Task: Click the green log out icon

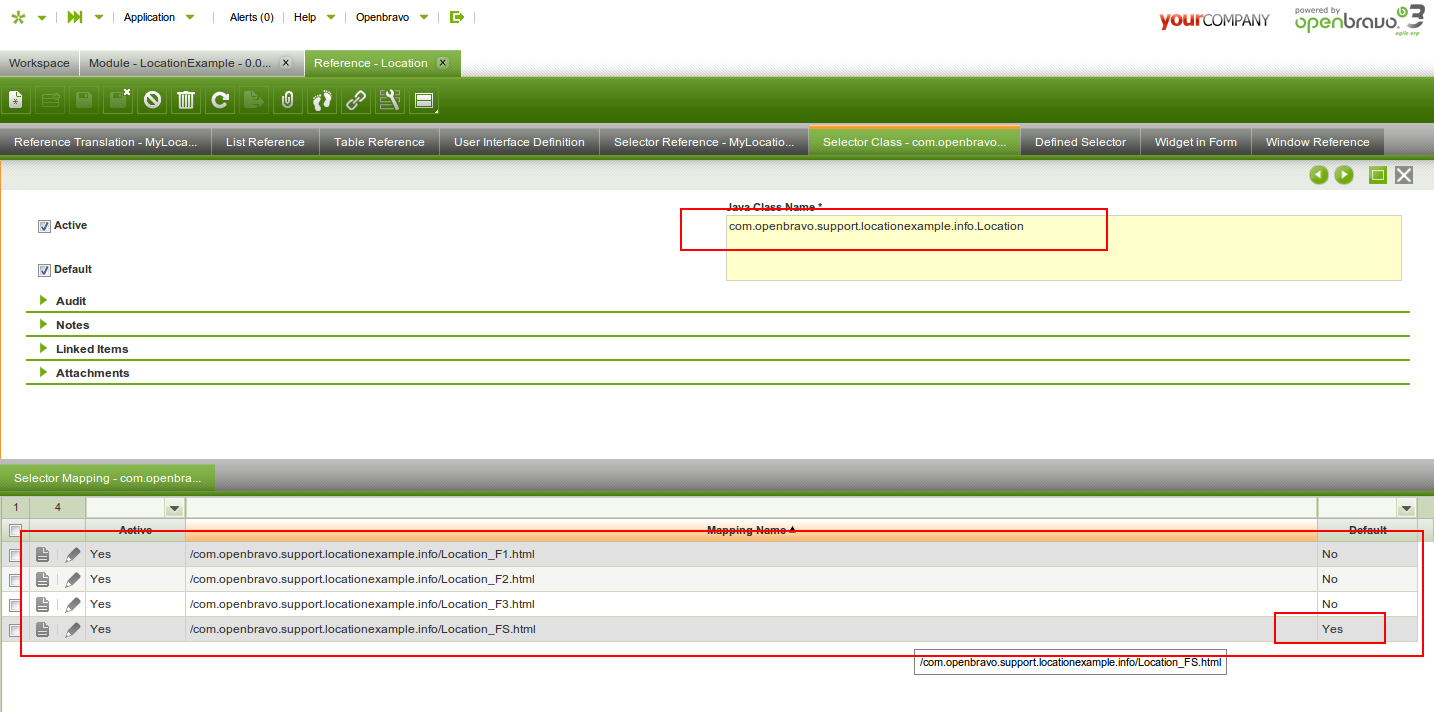Action: tap(457, 17)
